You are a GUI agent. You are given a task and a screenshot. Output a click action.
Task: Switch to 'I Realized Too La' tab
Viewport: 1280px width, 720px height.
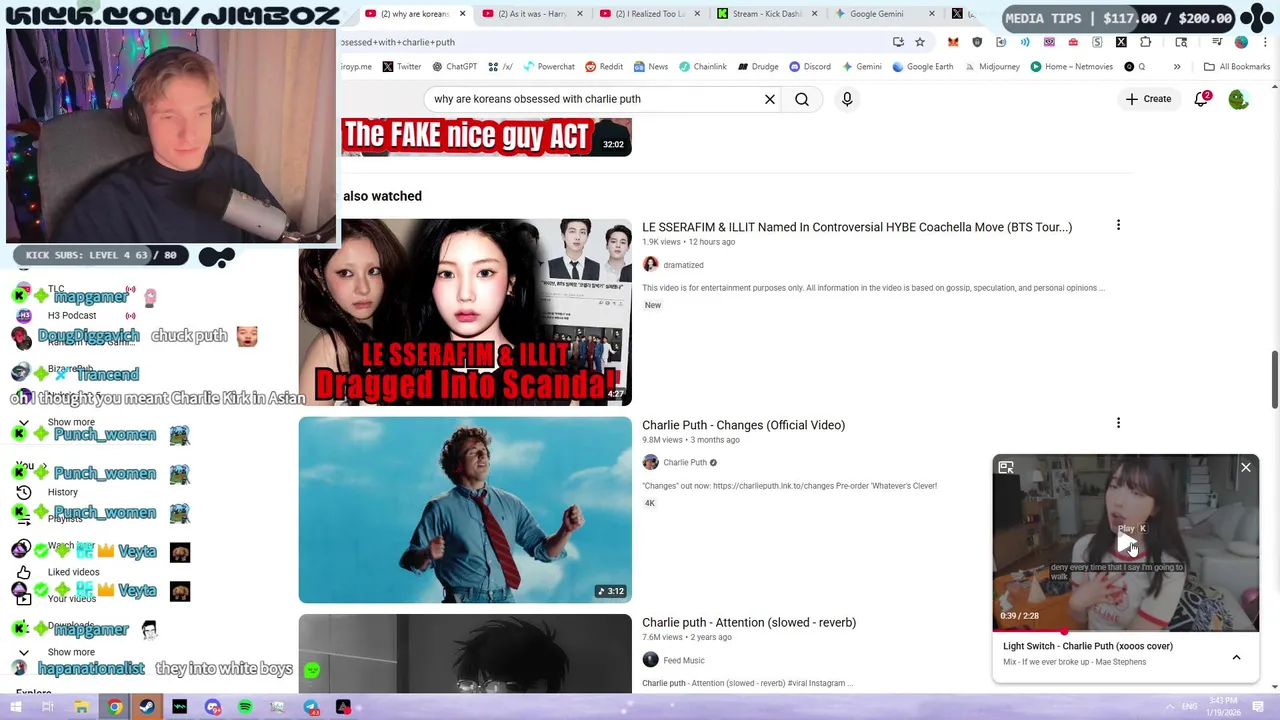coord(648,14)
